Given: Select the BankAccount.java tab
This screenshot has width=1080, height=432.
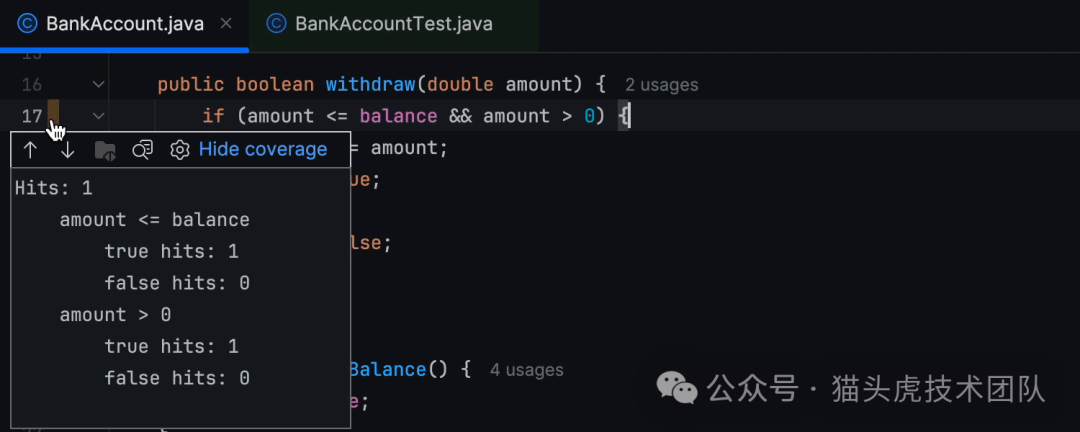Looking at the screenshot, I should coord(124,23).
